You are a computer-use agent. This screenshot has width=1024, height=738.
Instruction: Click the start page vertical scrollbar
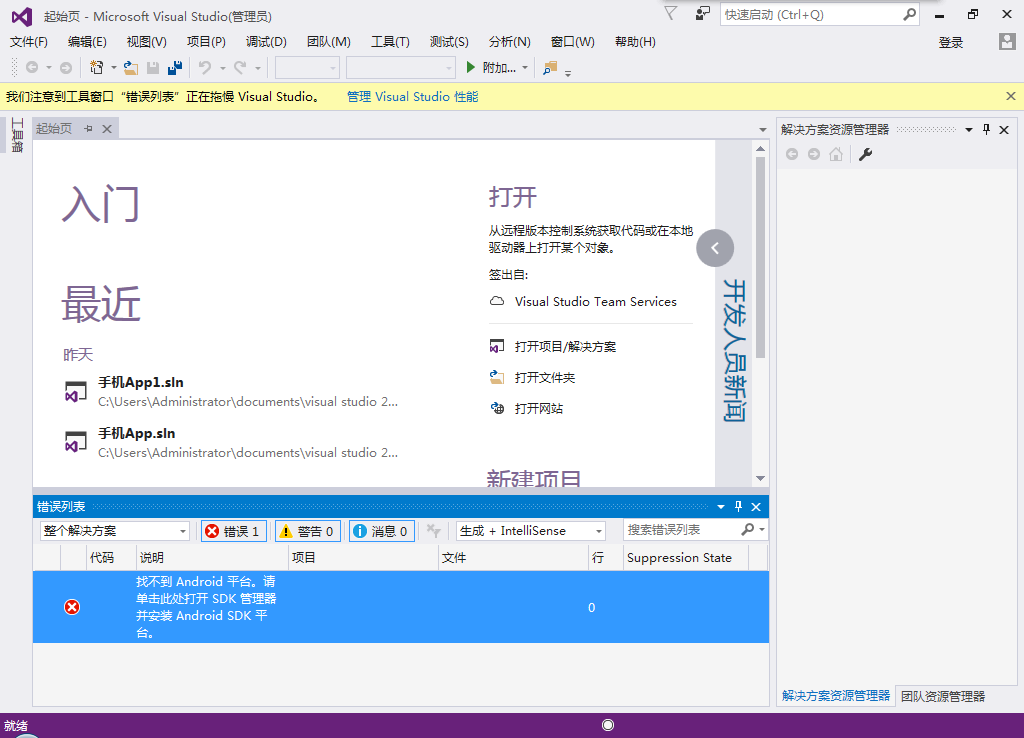click(760, 258)
